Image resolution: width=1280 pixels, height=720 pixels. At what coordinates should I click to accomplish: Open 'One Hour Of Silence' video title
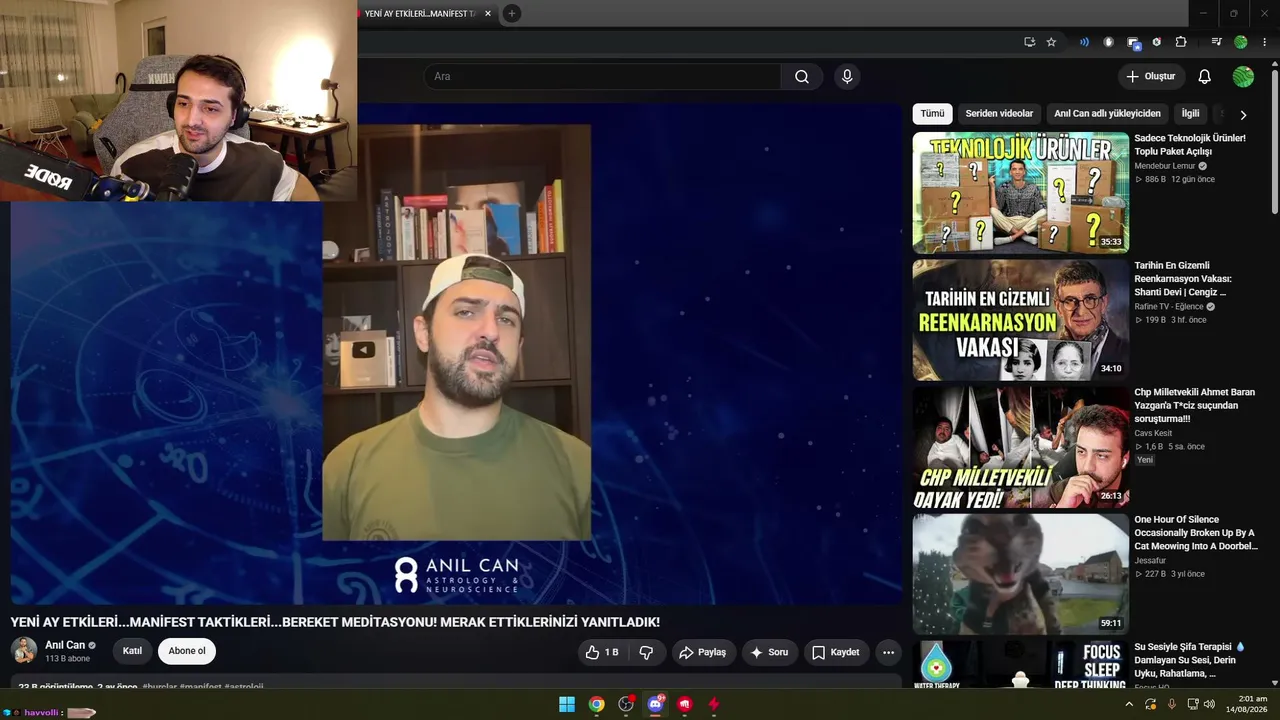click(x=1196, y=533)
